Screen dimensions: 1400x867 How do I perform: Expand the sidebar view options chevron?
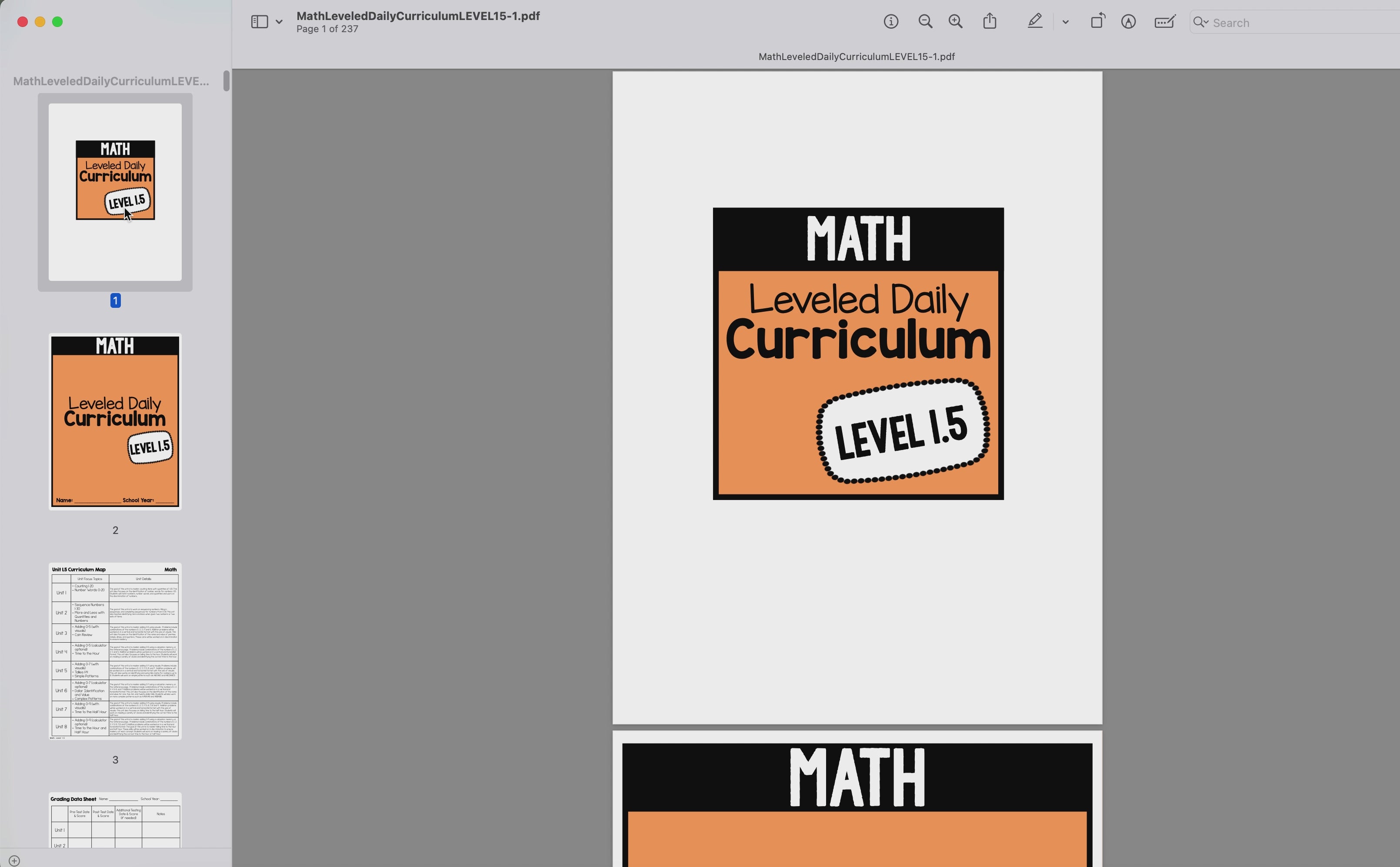coord(279,22)
